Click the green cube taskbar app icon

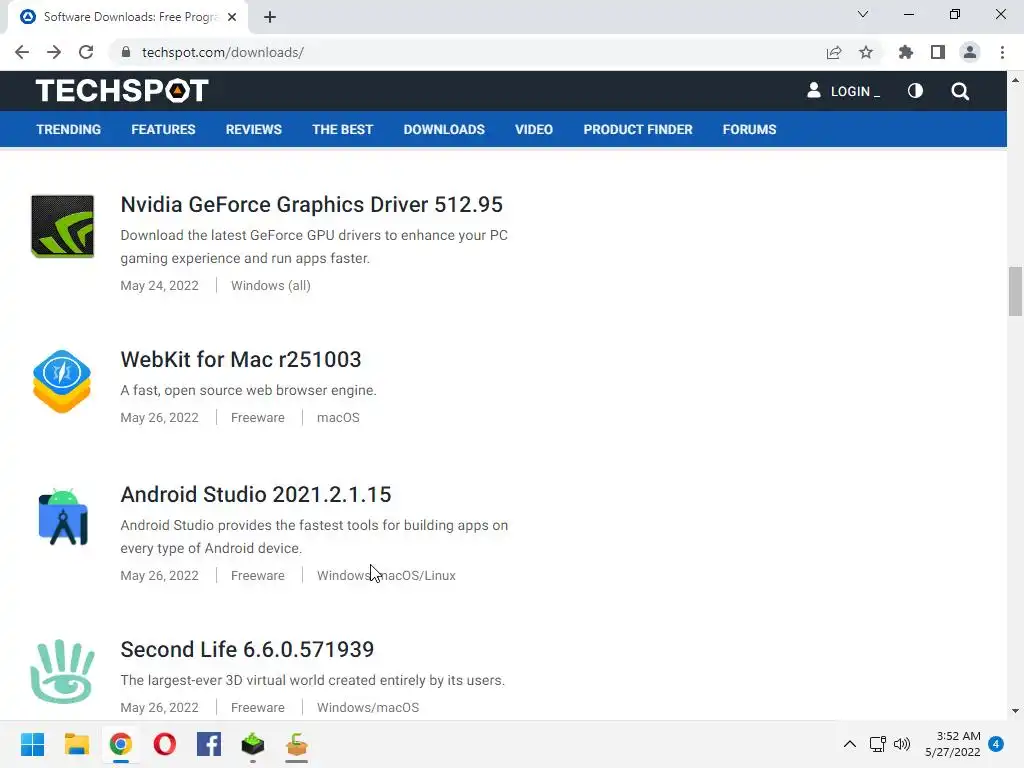coord(253,744)
